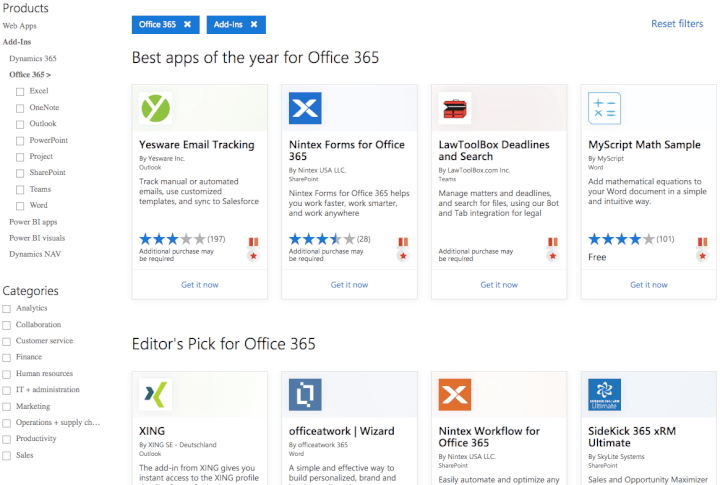This screenshot has height=485, width=720.
Task: Click the Nintex Workflow orange icon
Action: [x=455, y=394]
